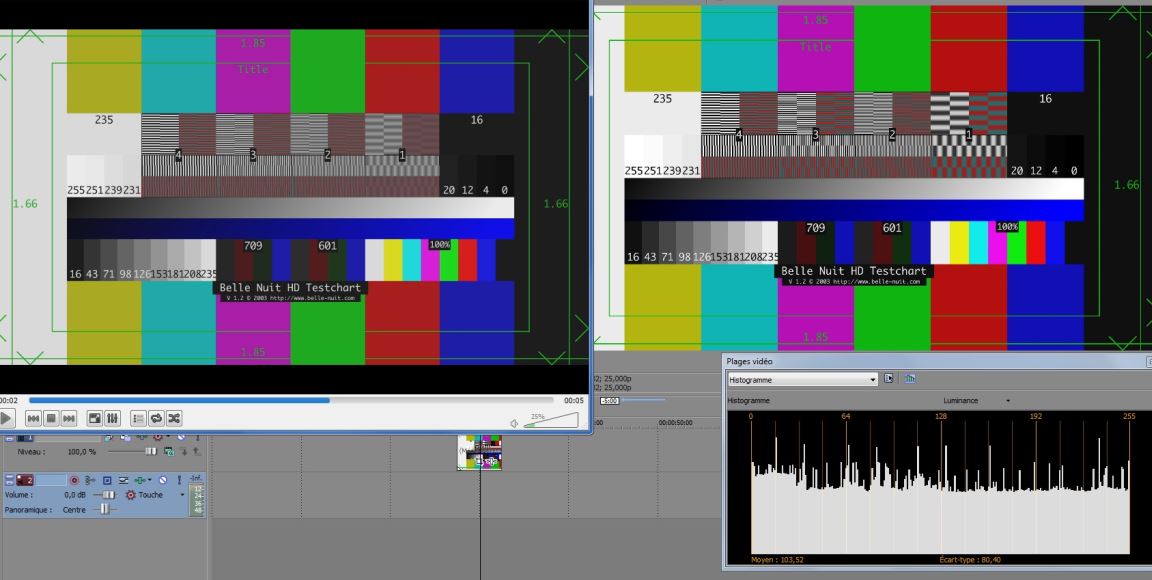The image size is (1152, 580).
Task: Click the -5:00 scroll handle above the timeline
Action: click(x=609, y=401)
